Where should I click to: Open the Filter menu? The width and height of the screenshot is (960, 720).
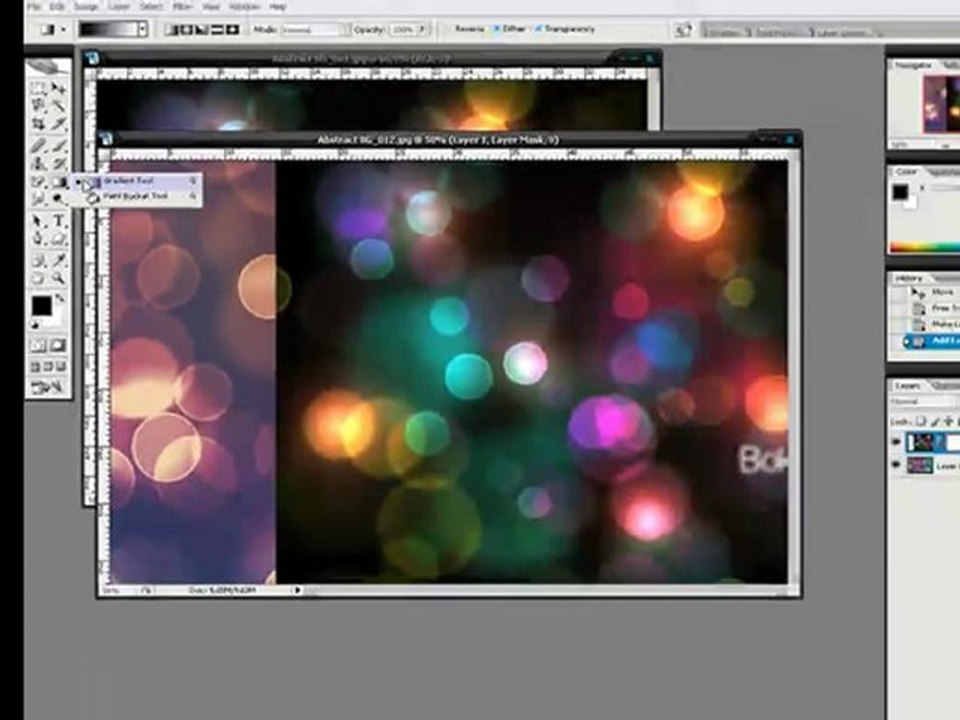click(182, 7)
